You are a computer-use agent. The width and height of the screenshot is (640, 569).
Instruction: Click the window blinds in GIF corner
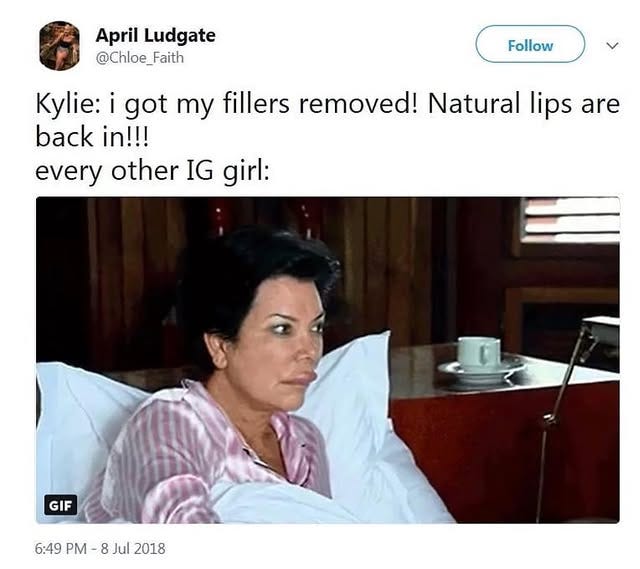pyautogui.click(x=570, y=220)
